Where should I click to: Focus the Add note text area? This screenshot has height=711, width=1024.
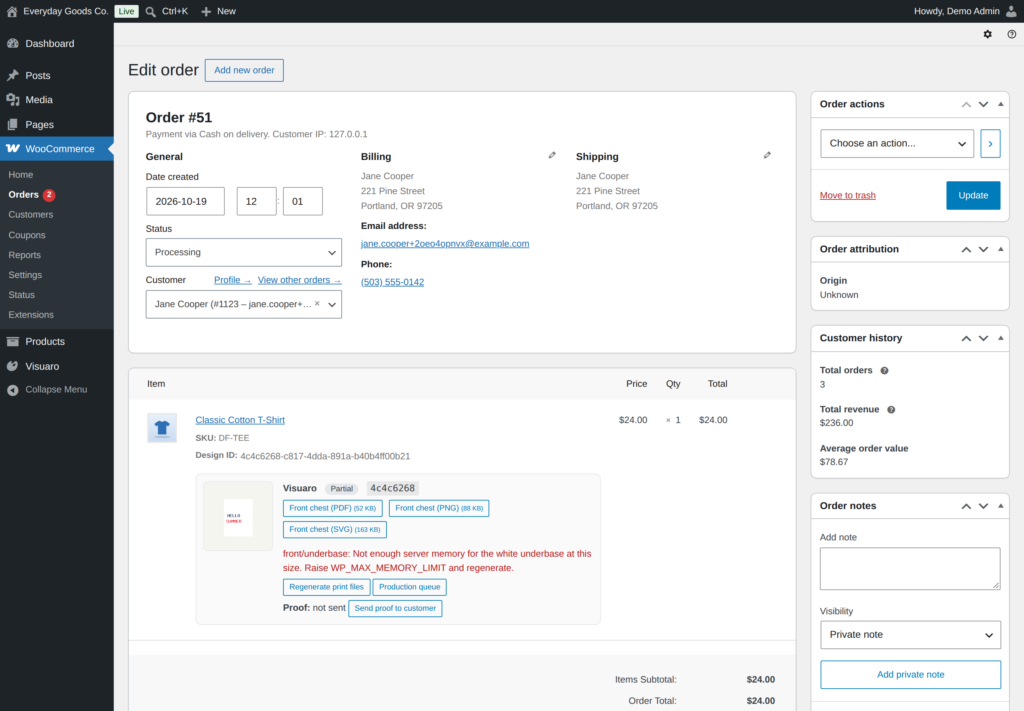[x=910, y=569]
